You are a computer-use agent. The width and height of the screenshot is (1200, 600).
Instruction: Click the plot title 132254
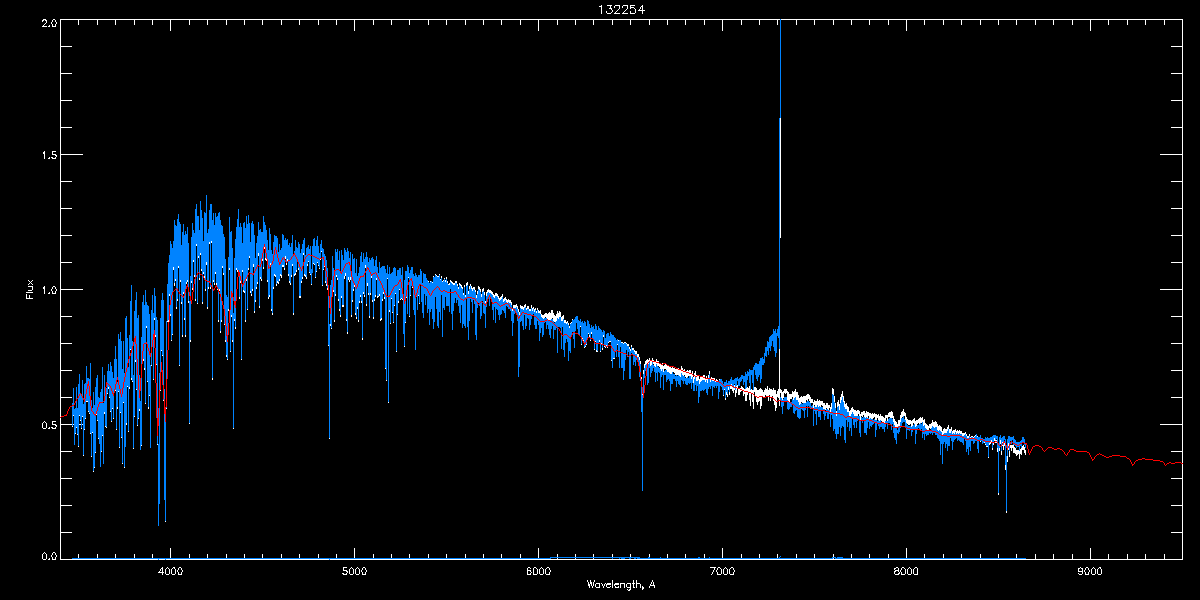(600, 9)
